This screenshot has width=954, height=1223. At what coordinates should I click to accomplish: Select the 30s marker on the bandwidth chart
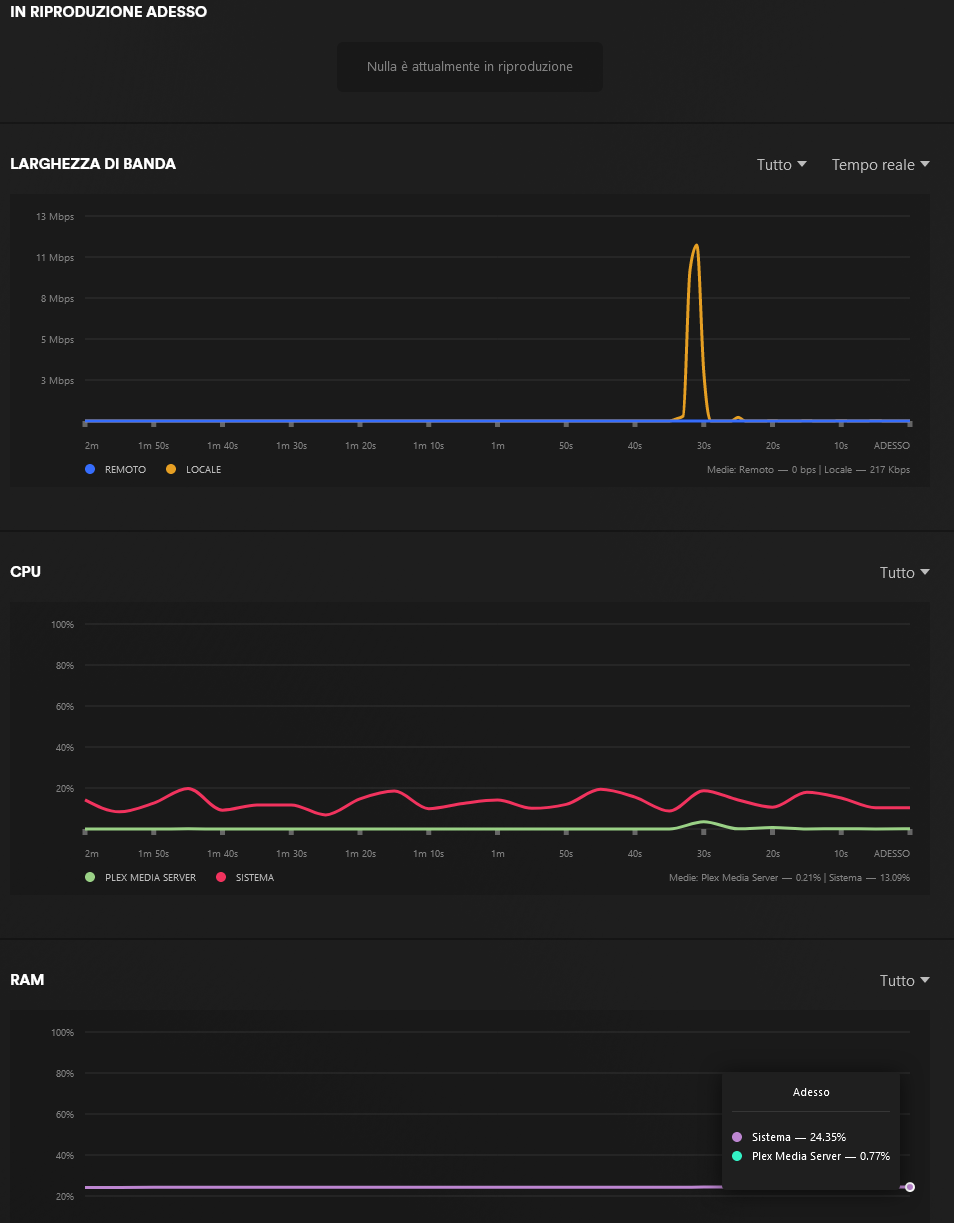point(704,445)
